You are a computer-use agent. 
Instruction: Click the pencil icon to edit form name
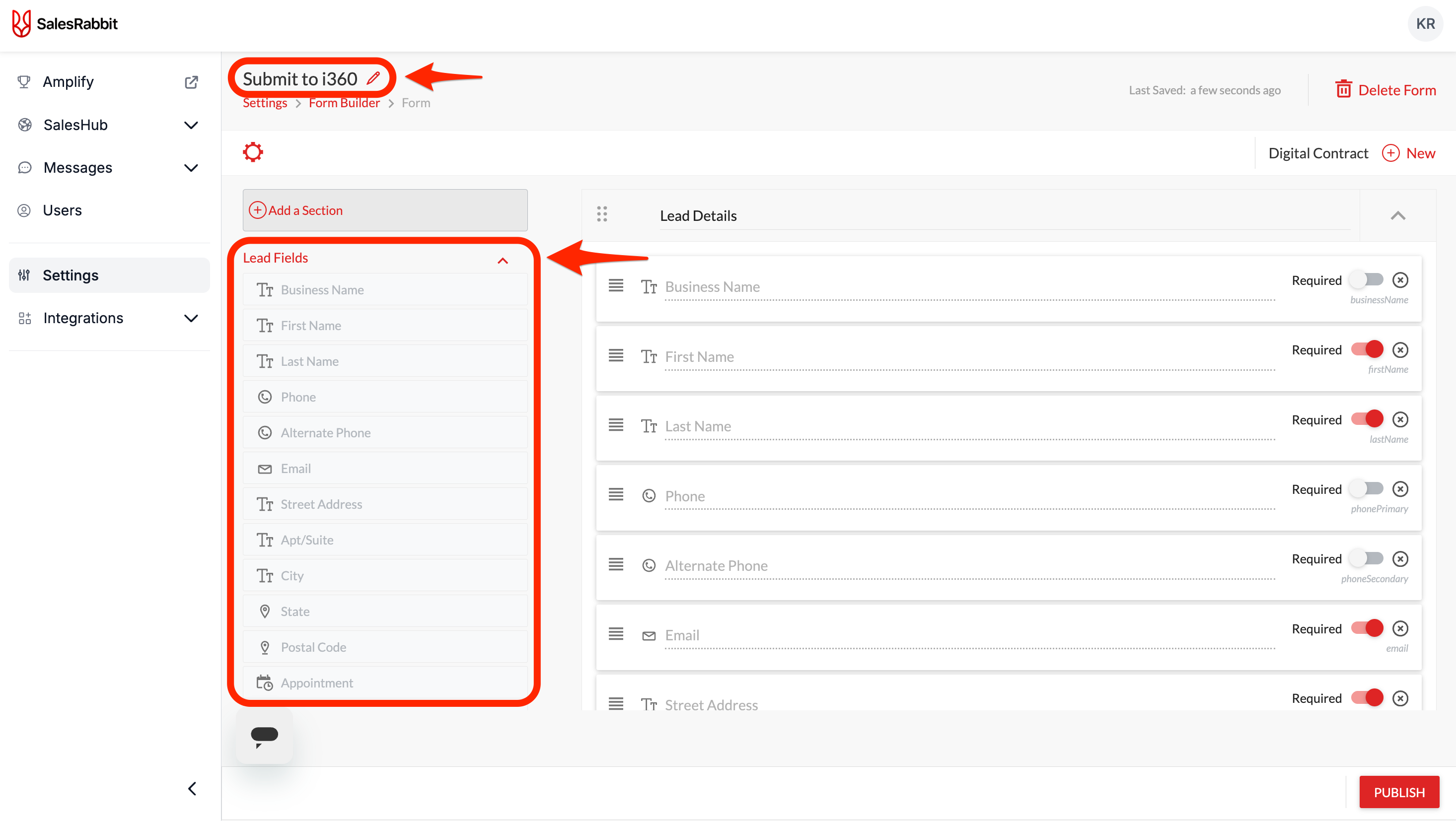[373, 78]
